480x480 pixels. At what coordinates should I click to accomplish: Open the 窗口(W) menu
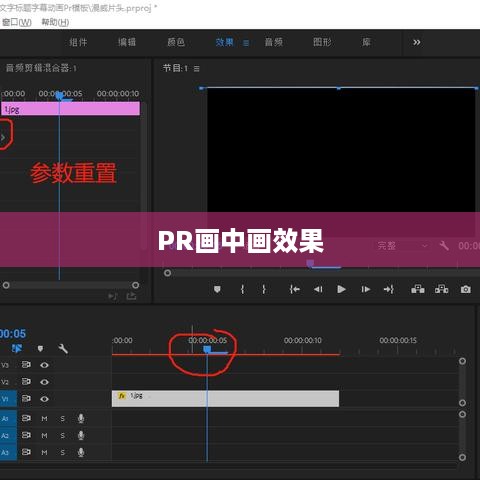[16, 22]
